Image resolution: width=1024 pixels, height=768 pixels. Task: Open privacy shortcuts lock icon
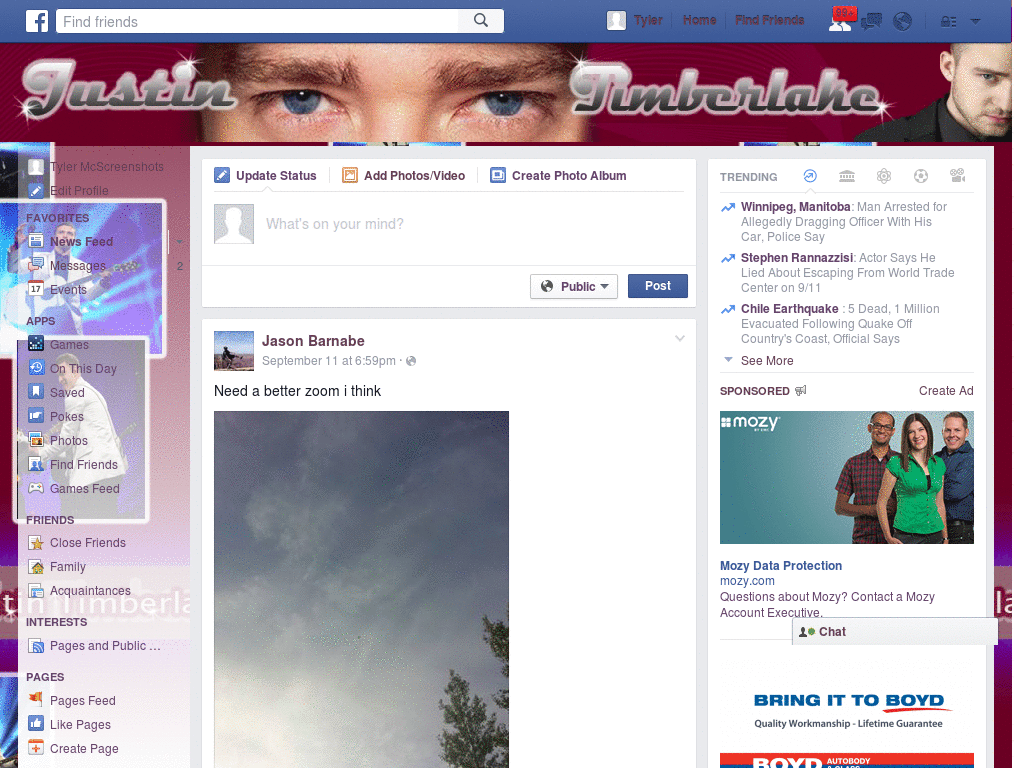(948, 22)
